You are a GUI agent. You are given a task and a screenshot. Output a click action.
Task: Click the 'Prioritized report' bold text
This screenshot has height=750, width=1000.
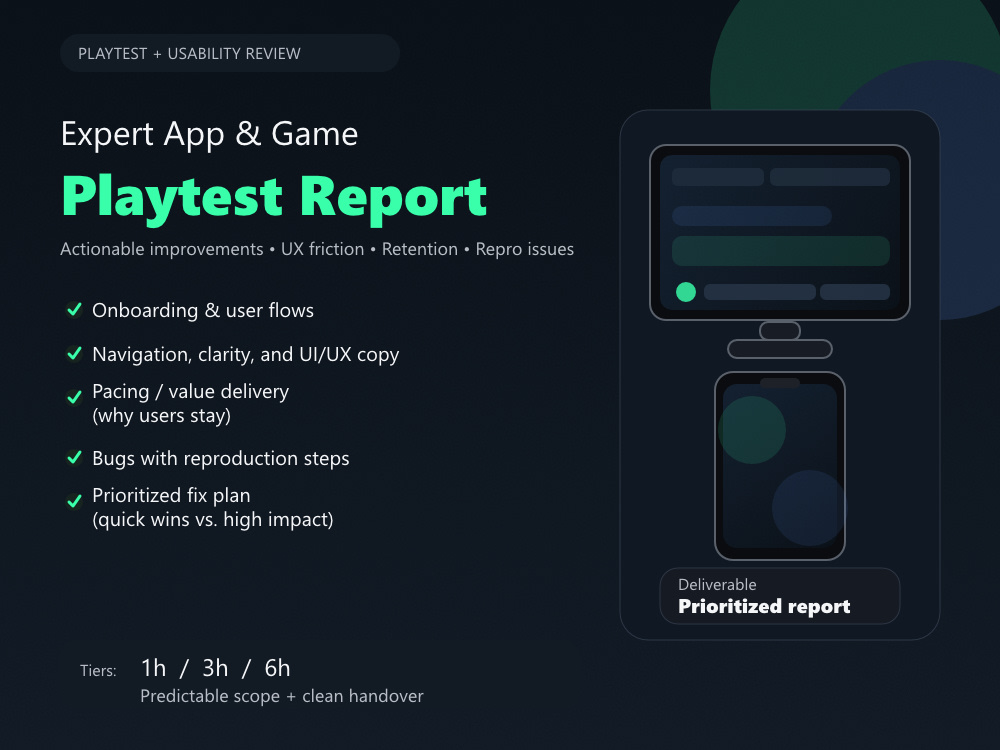pos(764,607)
